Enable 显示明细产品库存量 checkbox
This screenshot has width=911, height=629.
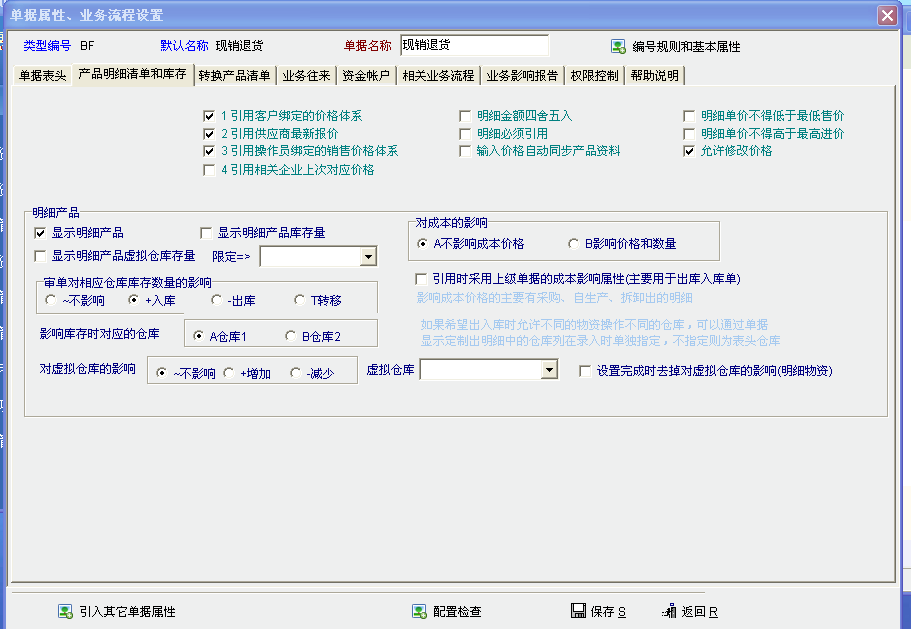pyautogui.click(x=207, y=233)
